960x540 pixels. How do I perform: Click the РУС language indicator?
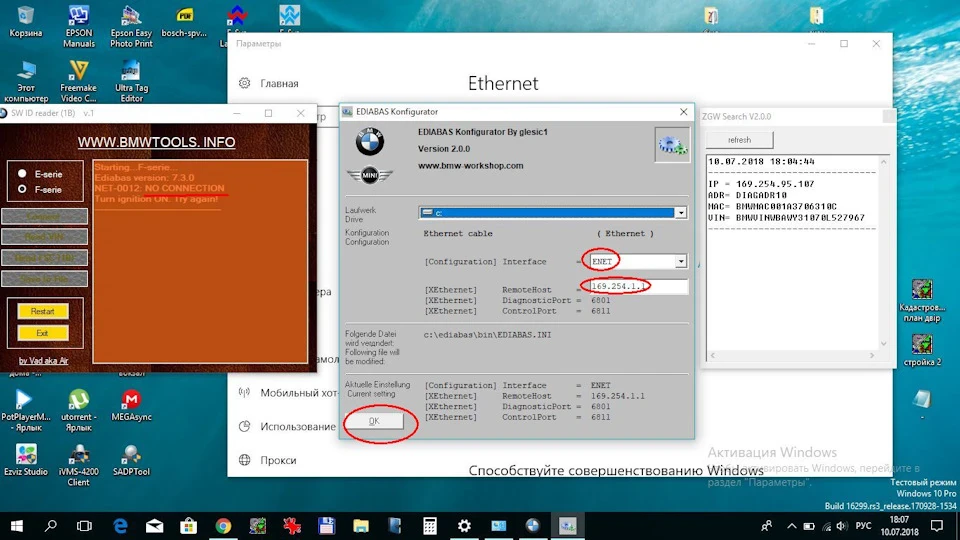(863, 526)
